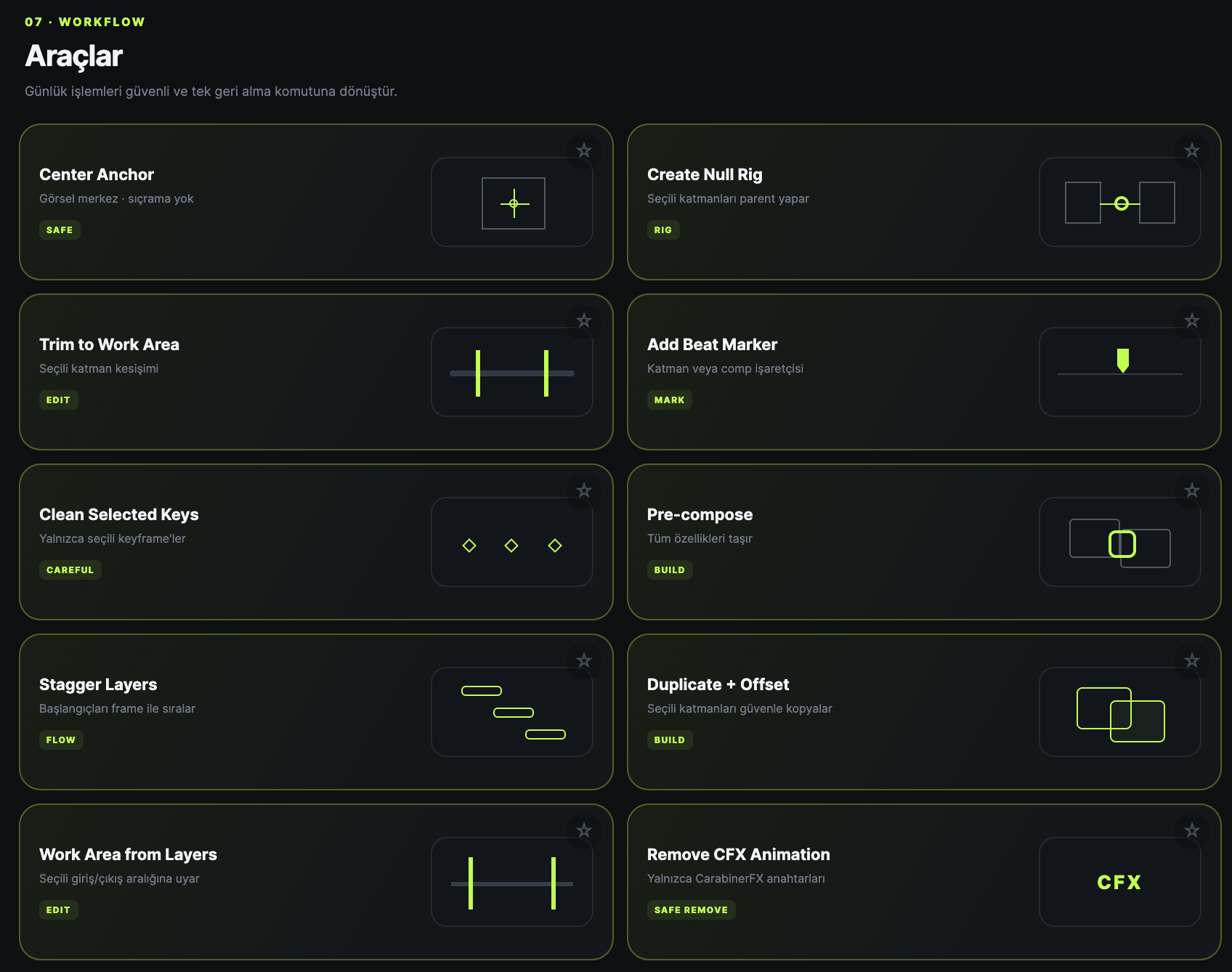
Task: Click the FLOW tag badge
Action: tap(61, 740)
